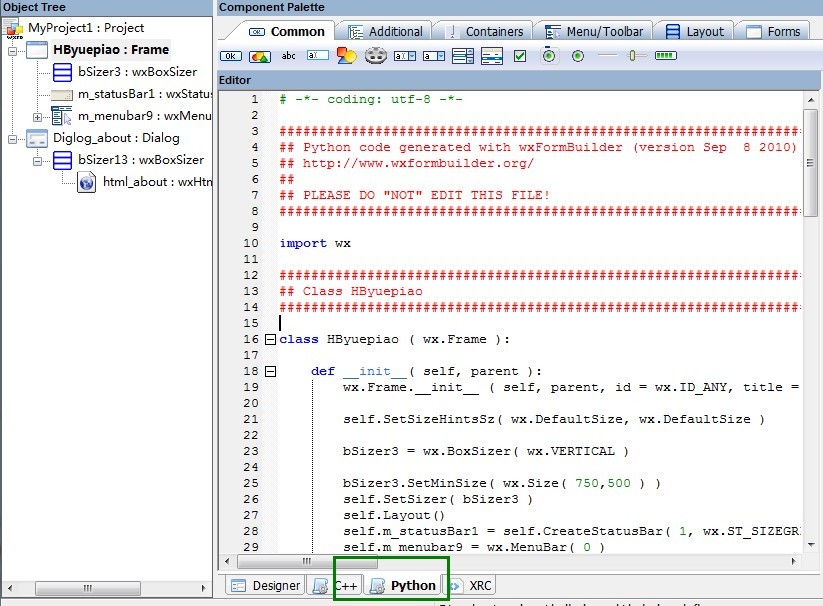The height and width of the screenshot is (606, 823).
Task: Select the m_statusBar1 tree label
Action: click(x=145, y=94)
